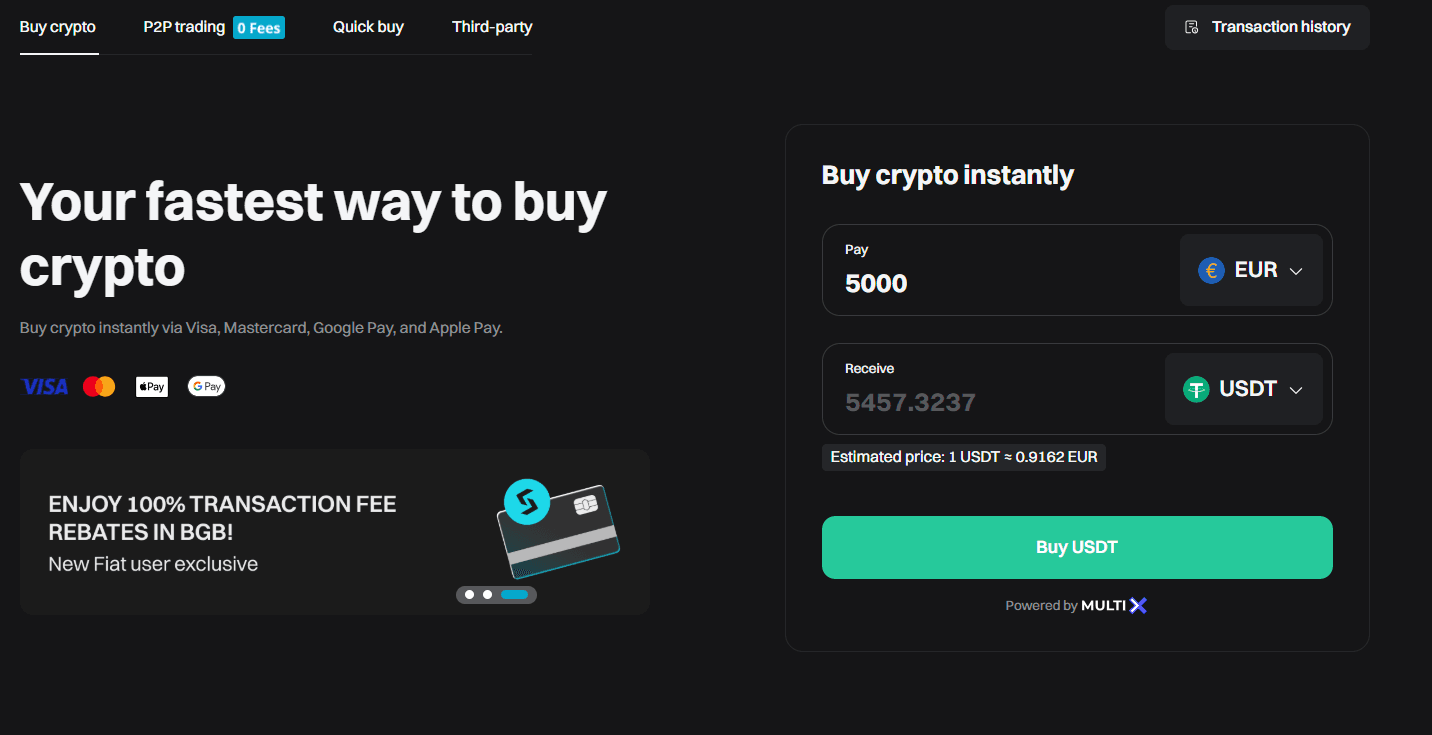Select the active third carousel indicator

click(x=514, y=594)
